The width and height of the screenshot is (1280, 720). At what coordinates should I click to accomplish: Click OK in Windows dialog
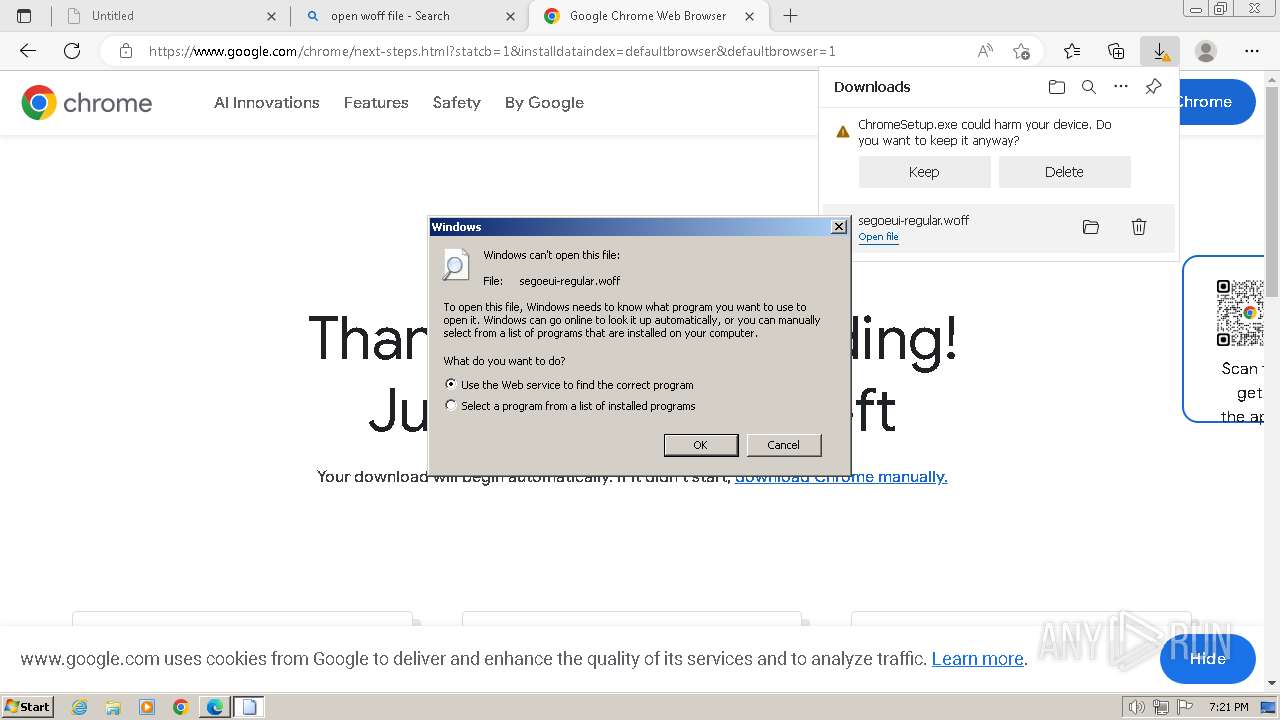(x=701, y=445)
